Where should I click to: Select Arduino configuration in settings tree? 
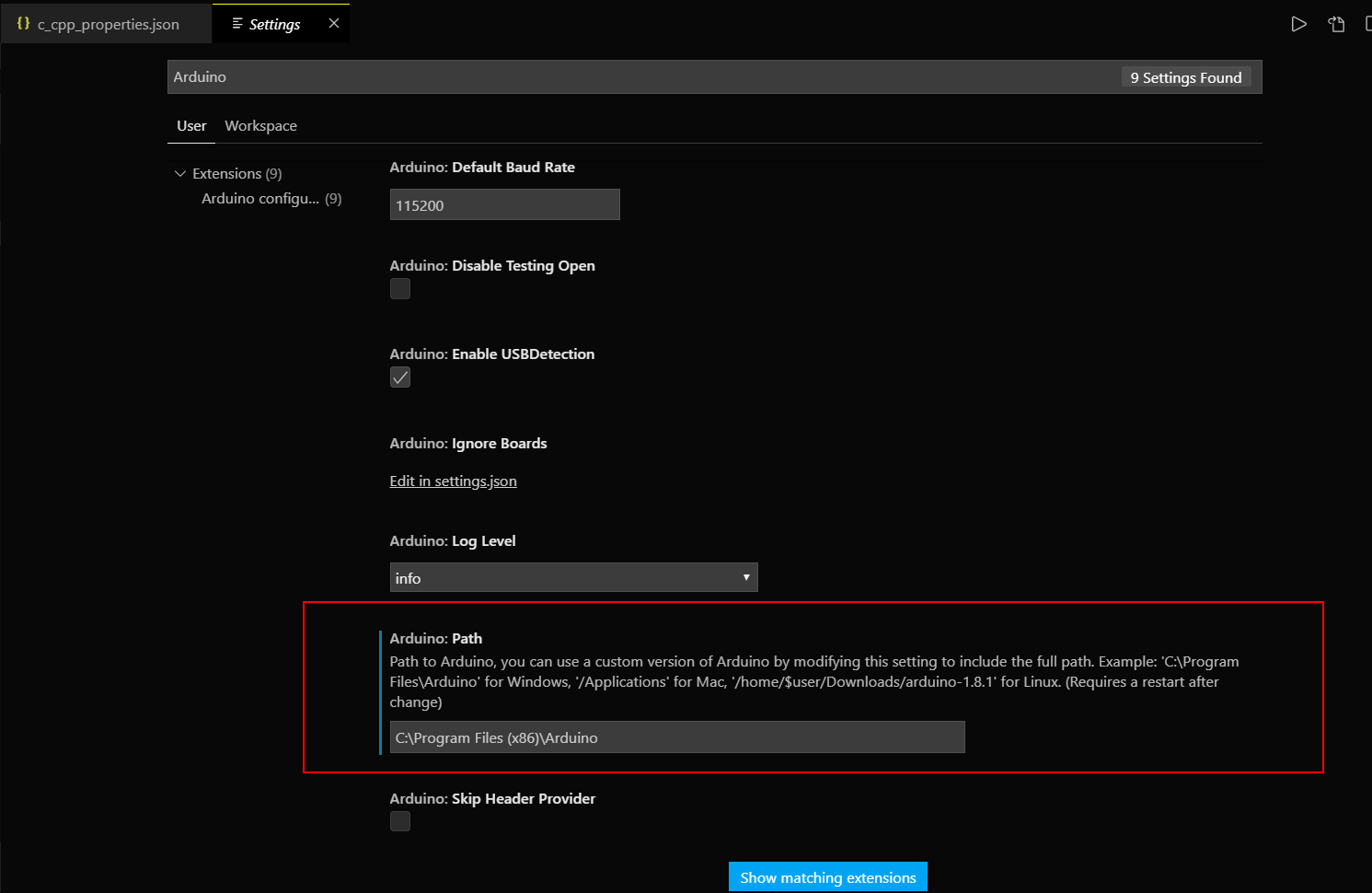[x=271, y=198]
